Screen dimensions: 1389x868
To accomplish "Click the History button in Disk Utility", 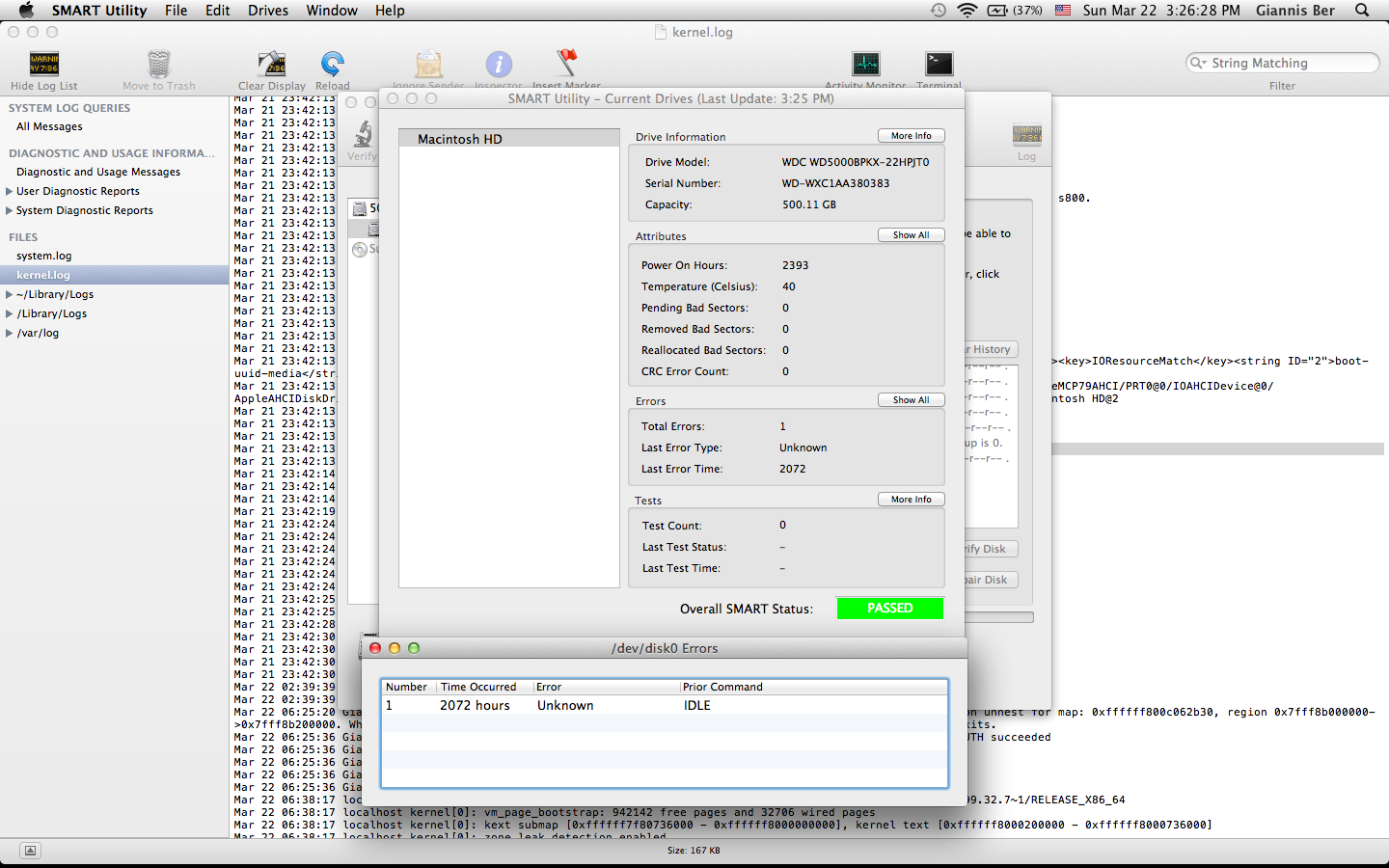I will tap(991, 349).
